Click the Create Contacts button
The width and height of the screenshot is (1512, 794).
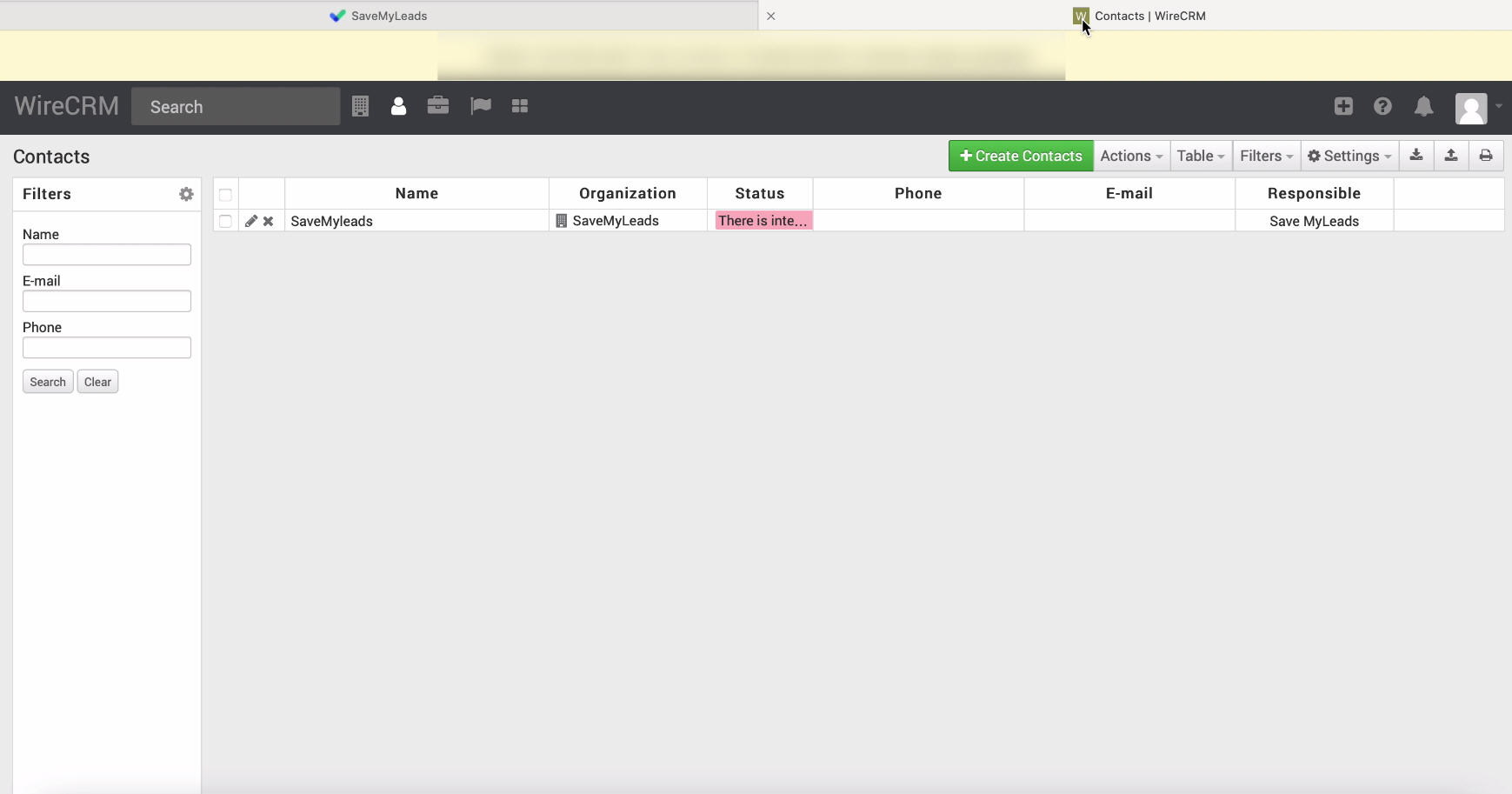point(1021,156)
